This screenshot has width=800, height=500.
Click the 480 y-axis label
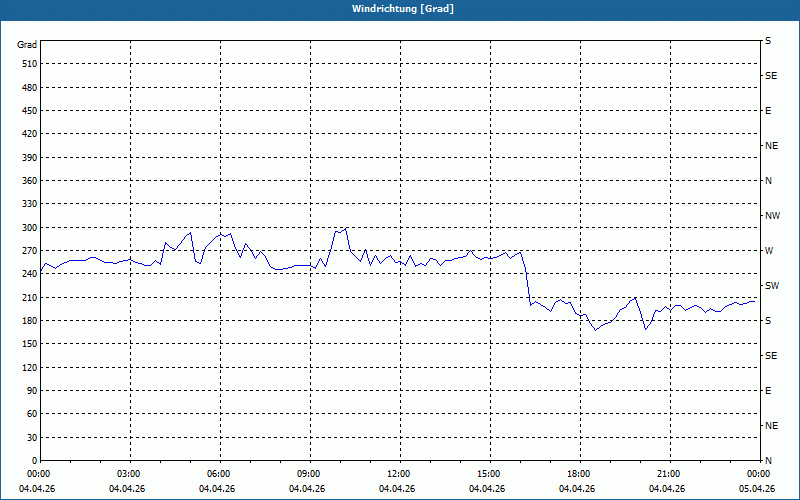(30, 88)
